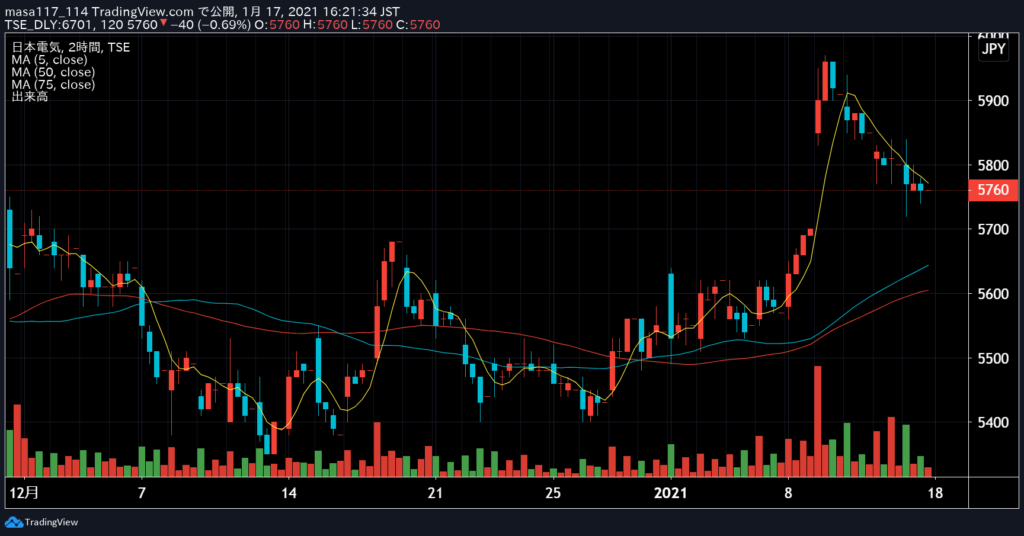The height and width of the screenshot is (536, 1024).
Task: Select the MA (75, close) indicator label
Action: click(53, 84)
